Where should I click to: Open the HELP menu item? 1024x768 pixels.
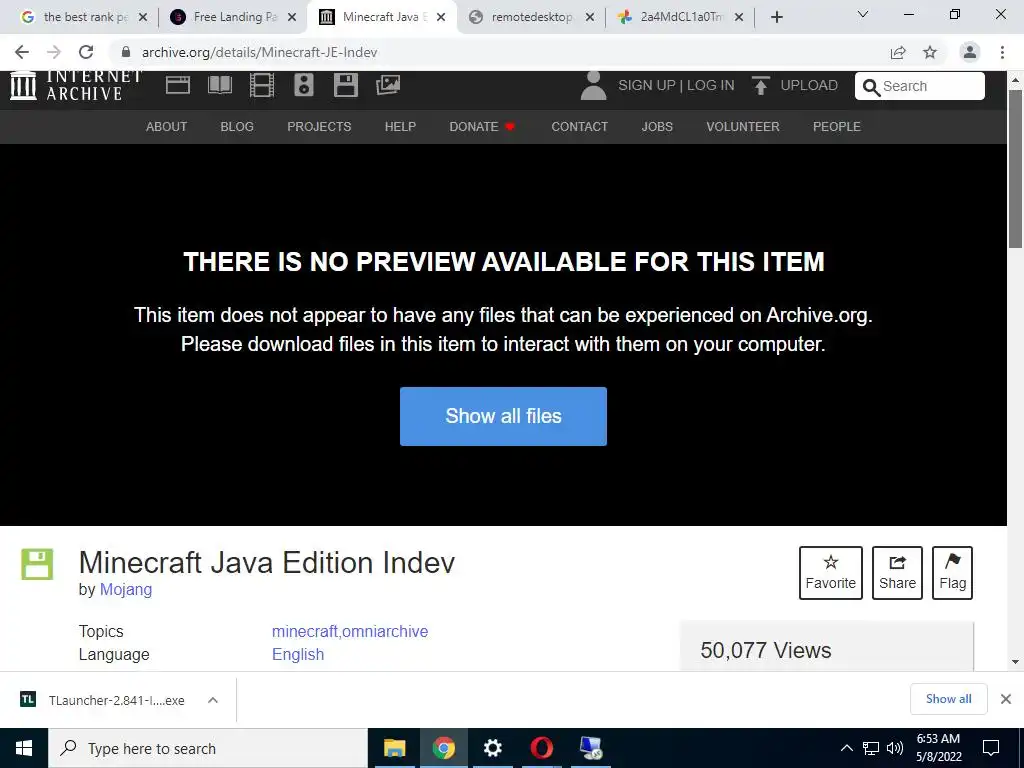(400, 127)
